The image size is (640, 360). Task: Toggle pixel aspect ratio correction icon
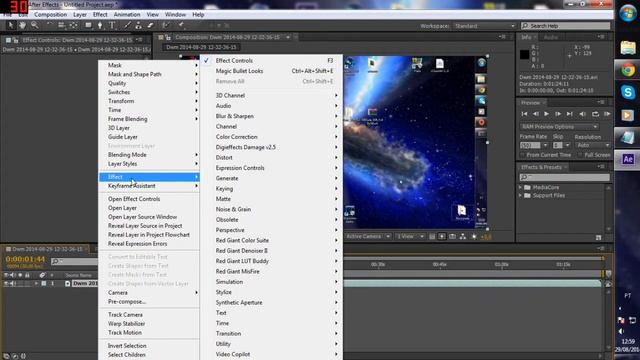[x=432, y=236]
